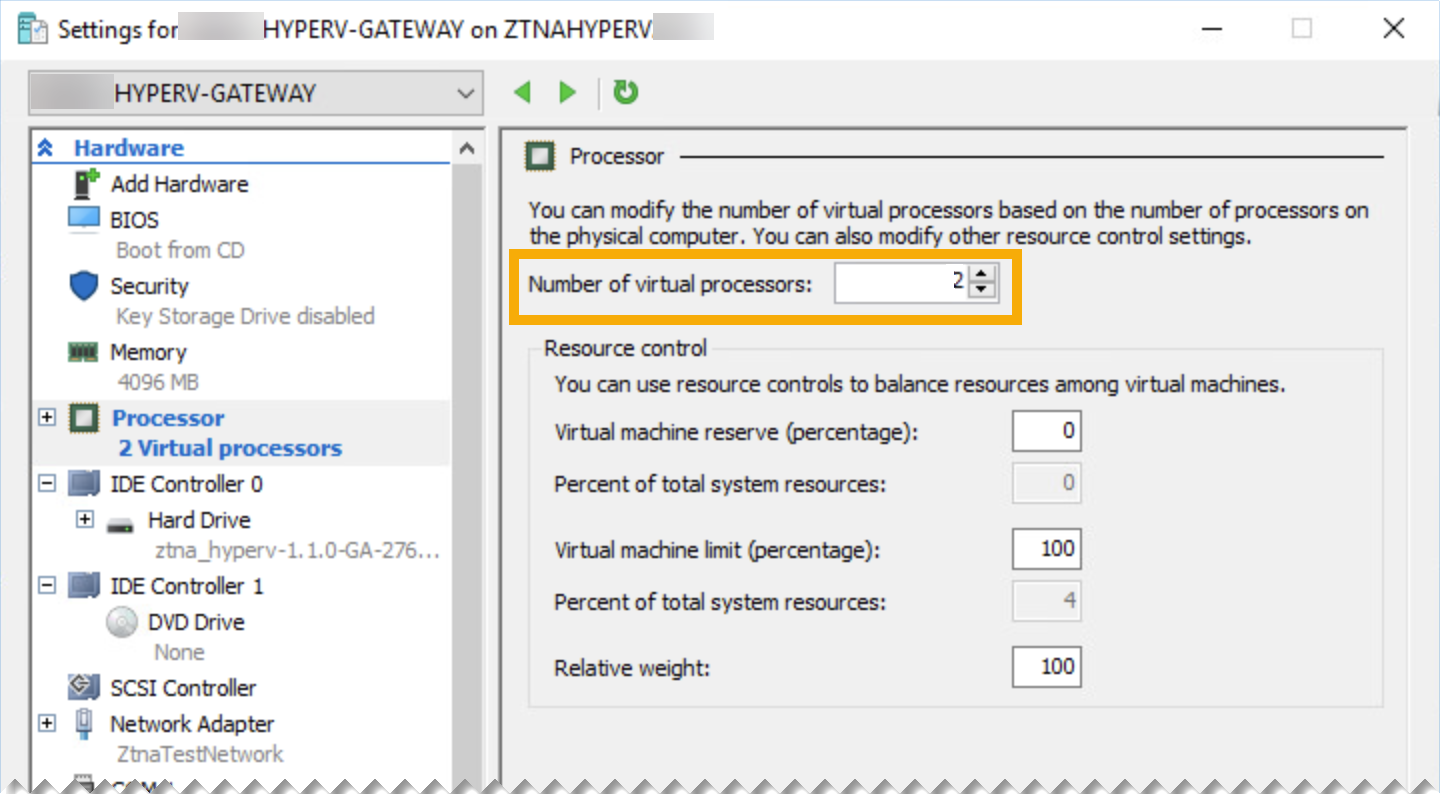Click the Add Hardware icon

coord(88,184)
